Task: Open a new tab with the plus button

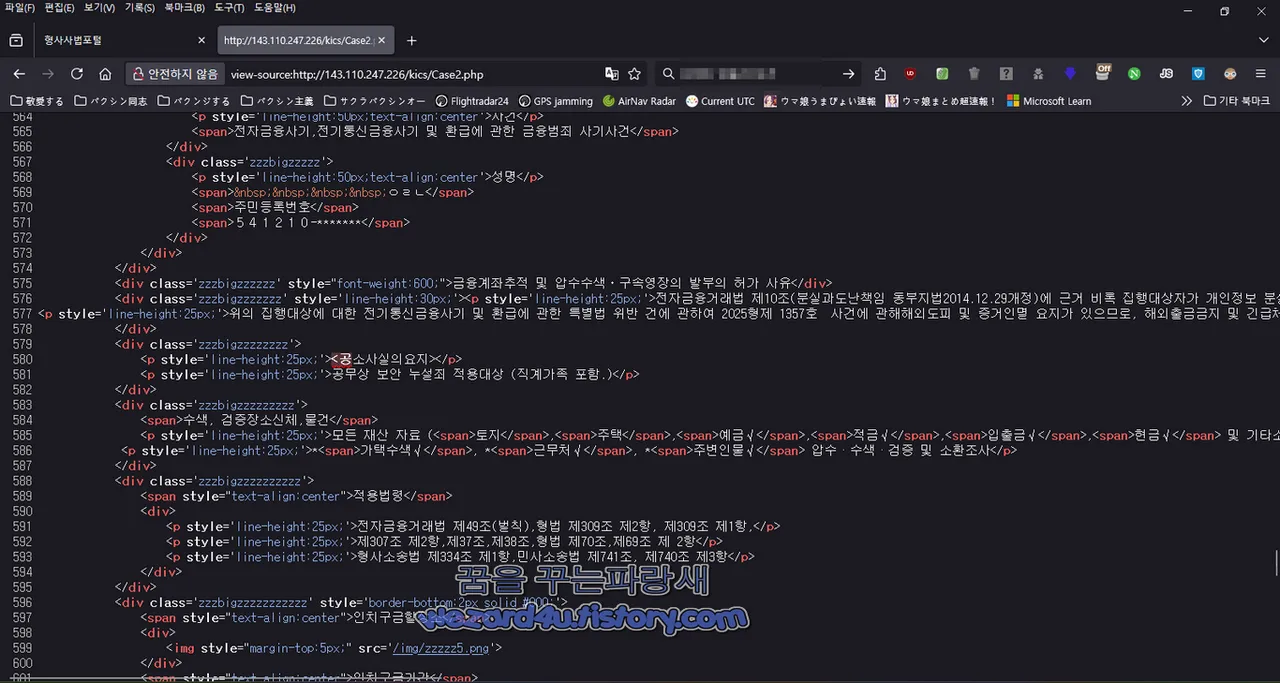Action: [411, 40]
